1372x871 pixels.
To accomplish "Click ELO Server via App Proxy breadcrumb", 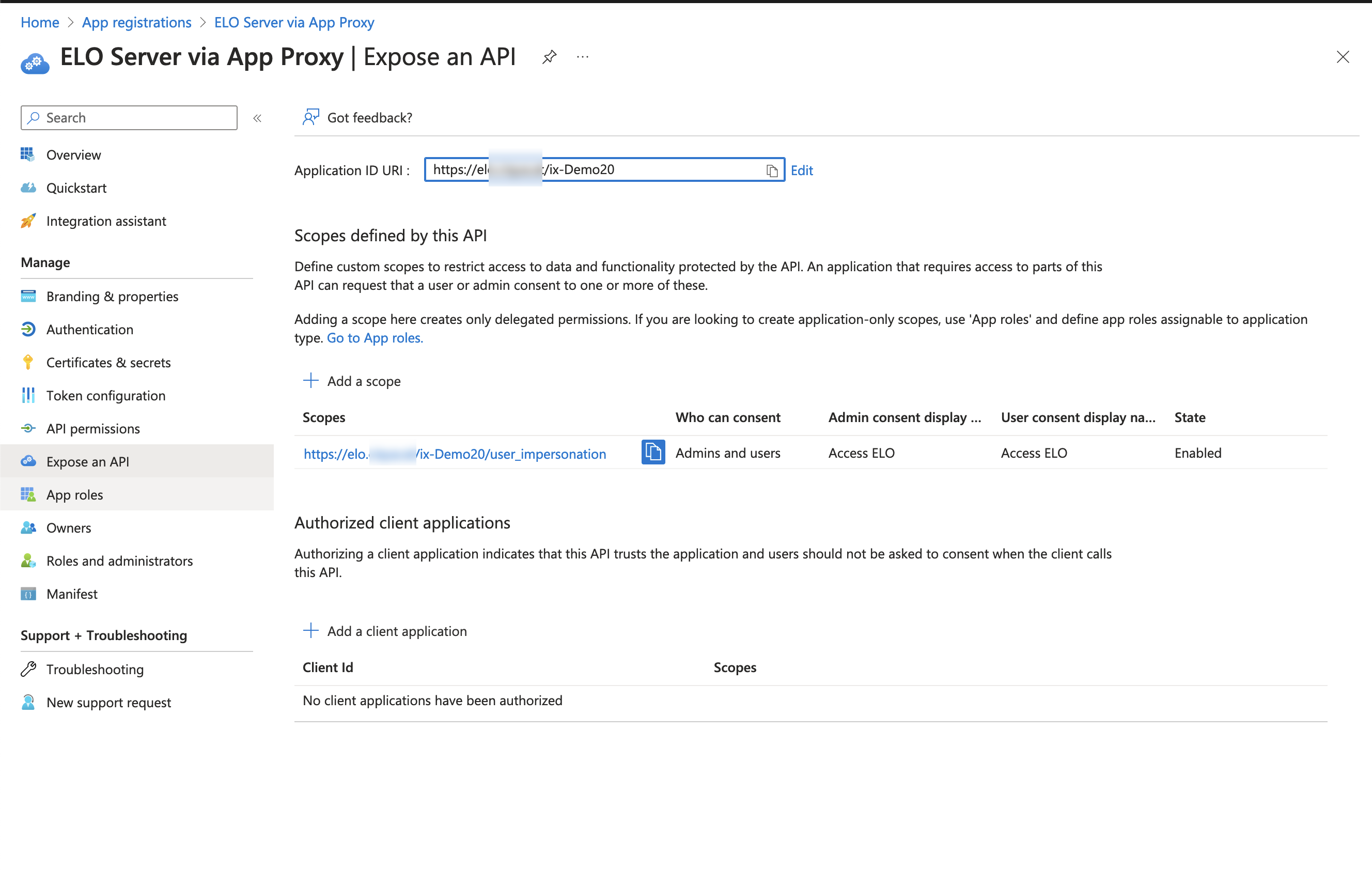I will pos(294,22).
